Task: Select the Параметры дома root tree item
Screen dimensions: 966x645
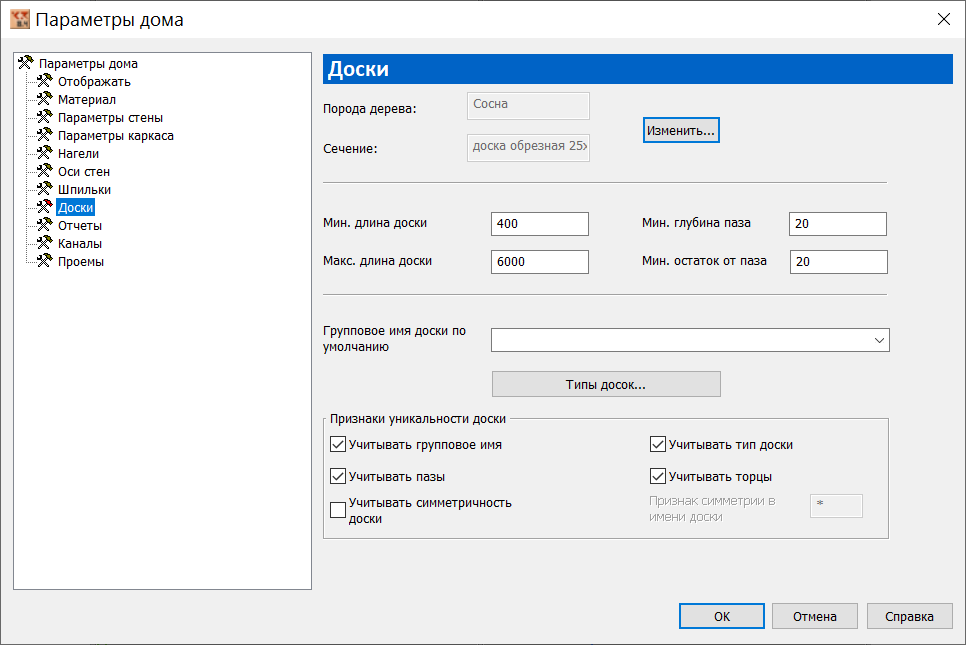Action: pyautogui.click(x=88, y=63)
